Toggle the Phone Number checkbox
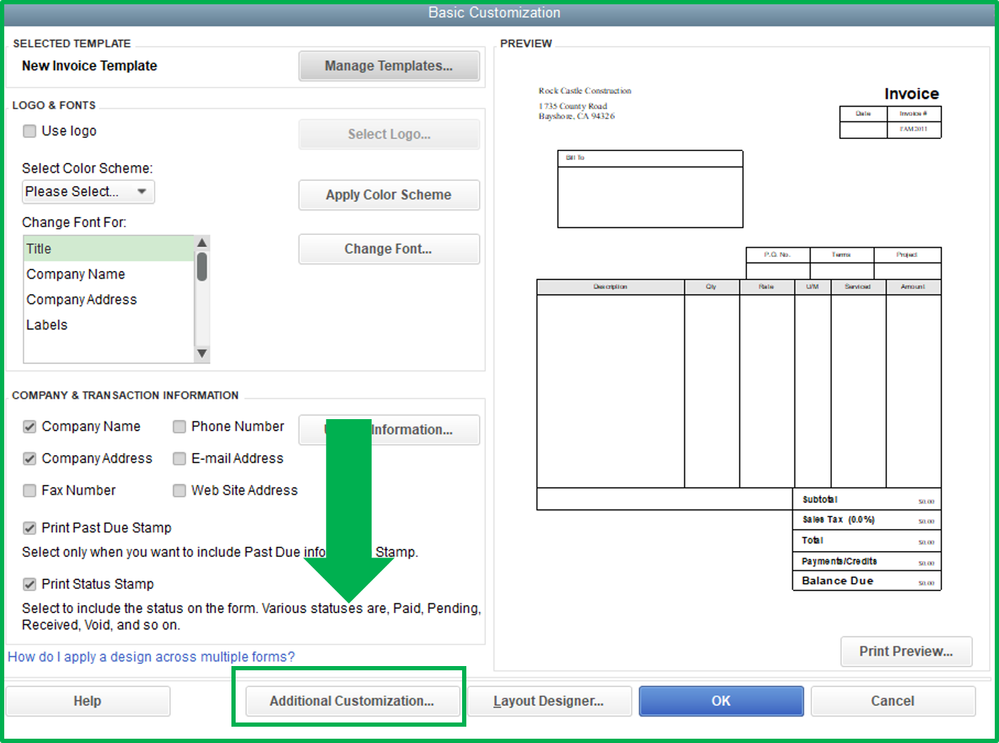This screenshot has height=743, width=999. [x=180, y=427]
